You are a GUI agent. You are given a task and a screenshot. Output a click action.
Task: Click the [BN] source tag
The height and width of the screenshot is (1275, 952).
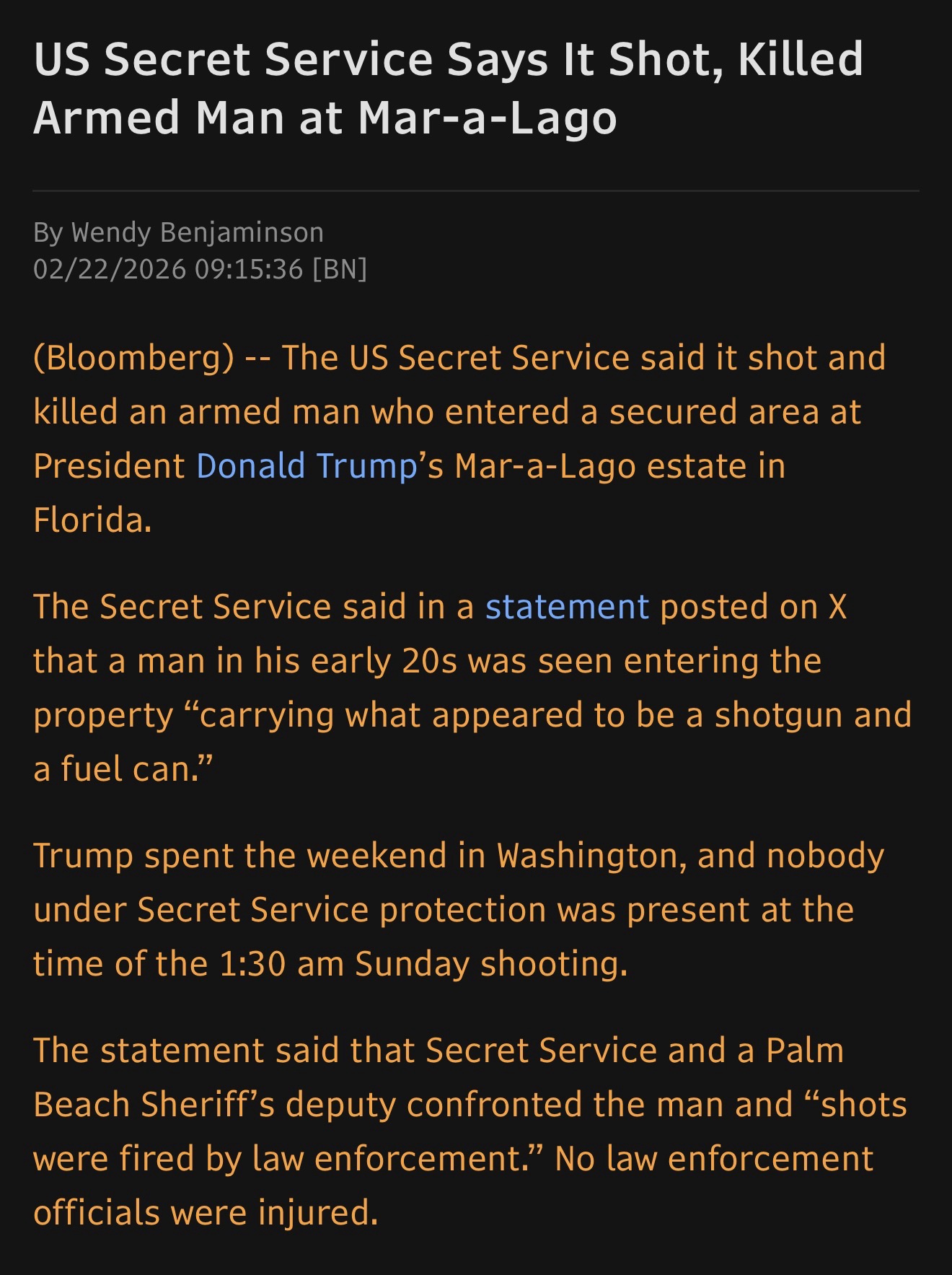[340, 269]
